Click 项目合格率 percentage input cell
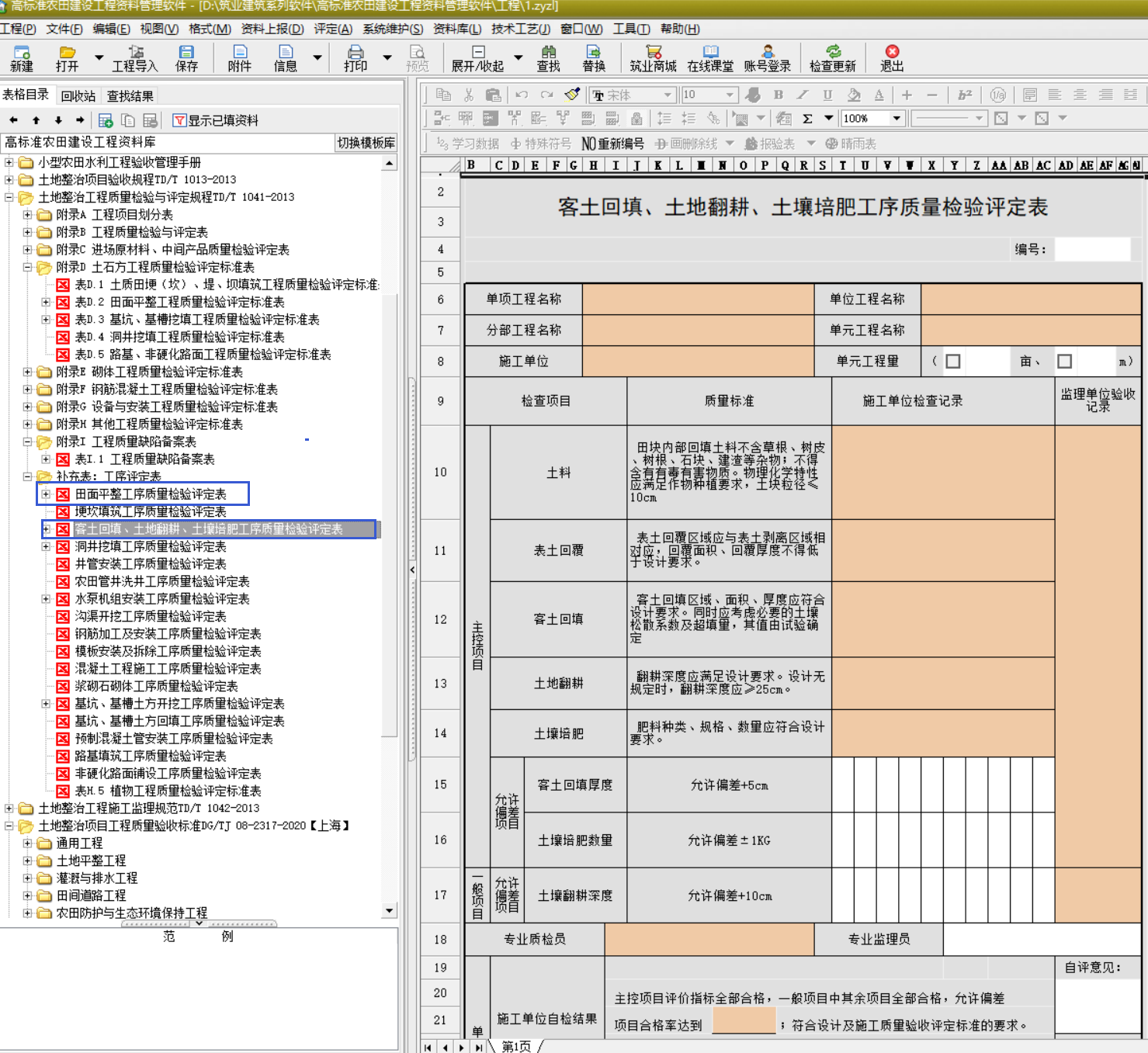The width and height of the screenshot is (1148, 1053). pos(744,1020)
